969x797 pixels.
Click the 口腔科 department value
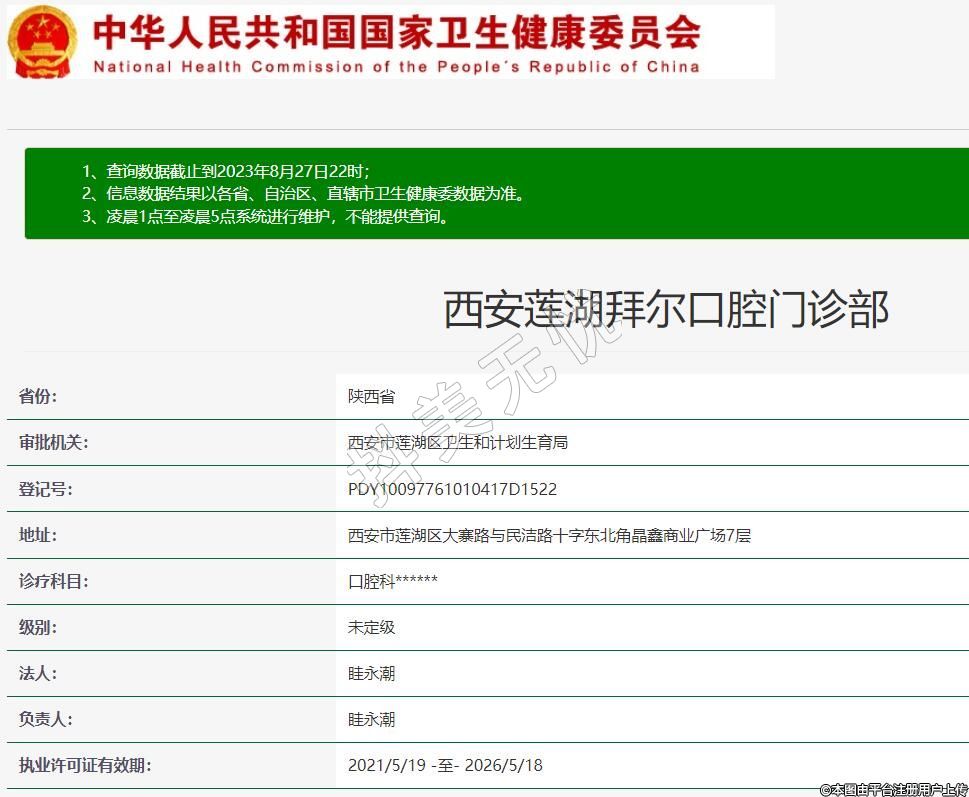tap(392, 581)
